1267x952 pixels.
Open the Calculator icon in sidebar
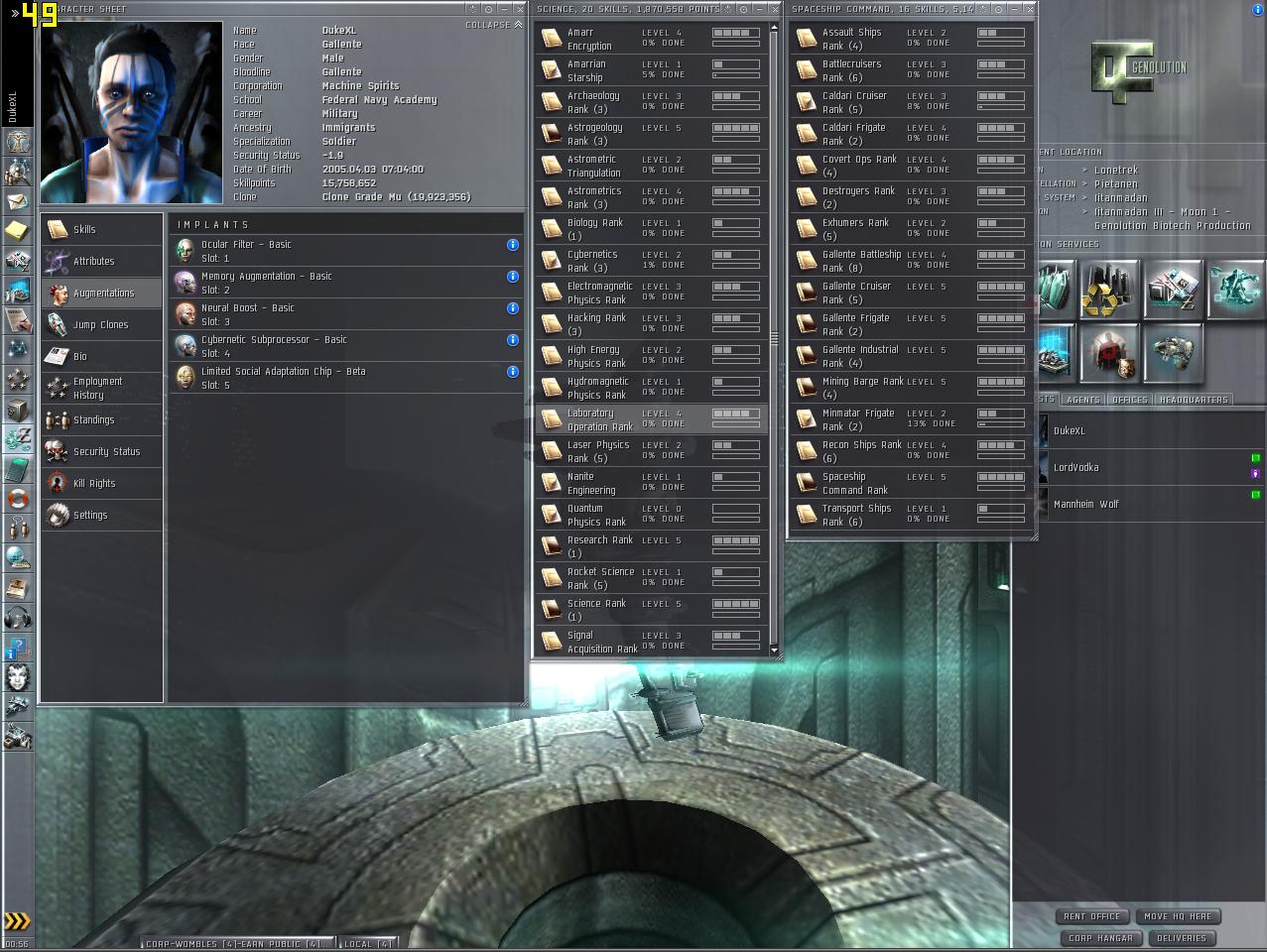coord(18,468)
